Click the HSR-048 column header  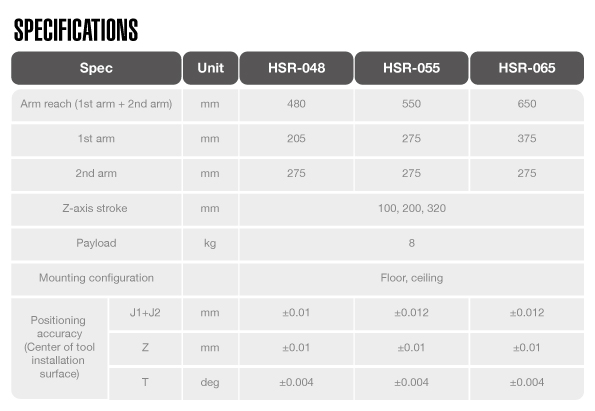[296, 68]
